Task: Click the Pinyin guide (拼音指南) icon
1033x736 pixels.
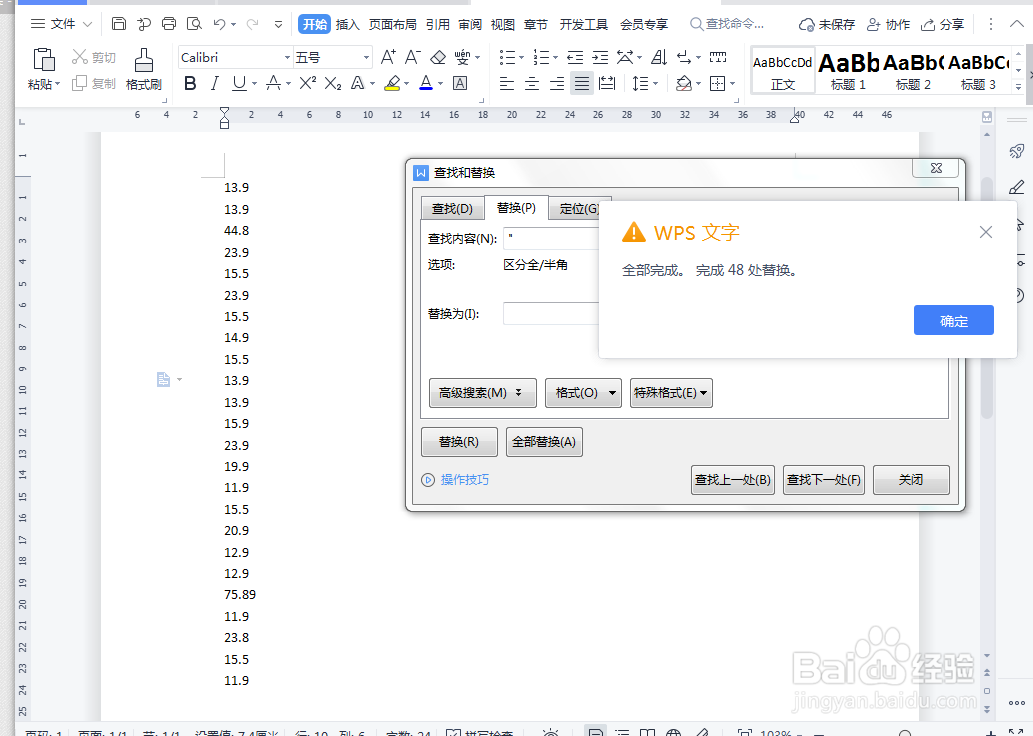Action: point(463,57)
